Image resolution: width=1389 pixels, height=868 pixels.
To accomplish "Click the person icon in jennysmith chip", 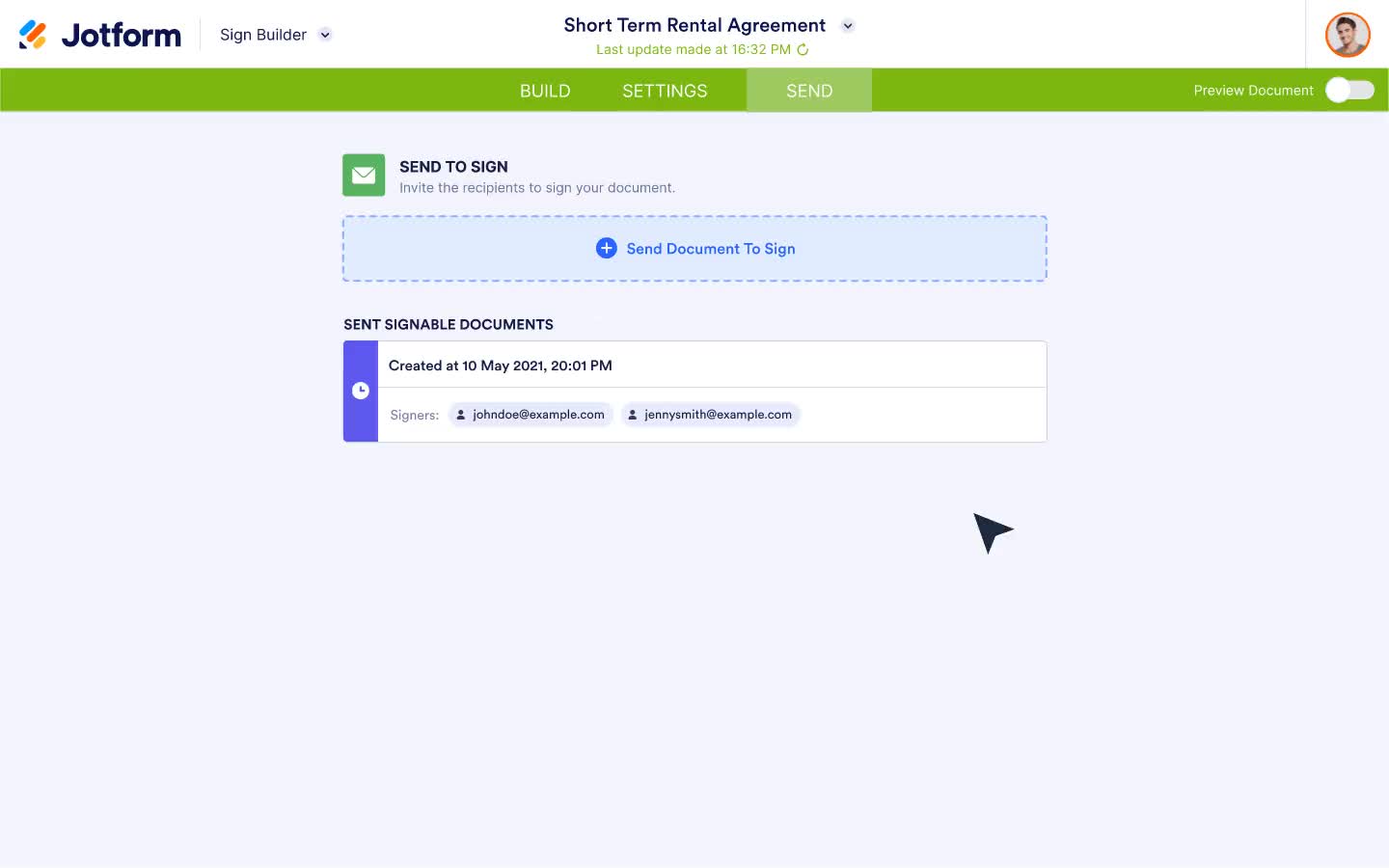I will [x=633, y=415].
